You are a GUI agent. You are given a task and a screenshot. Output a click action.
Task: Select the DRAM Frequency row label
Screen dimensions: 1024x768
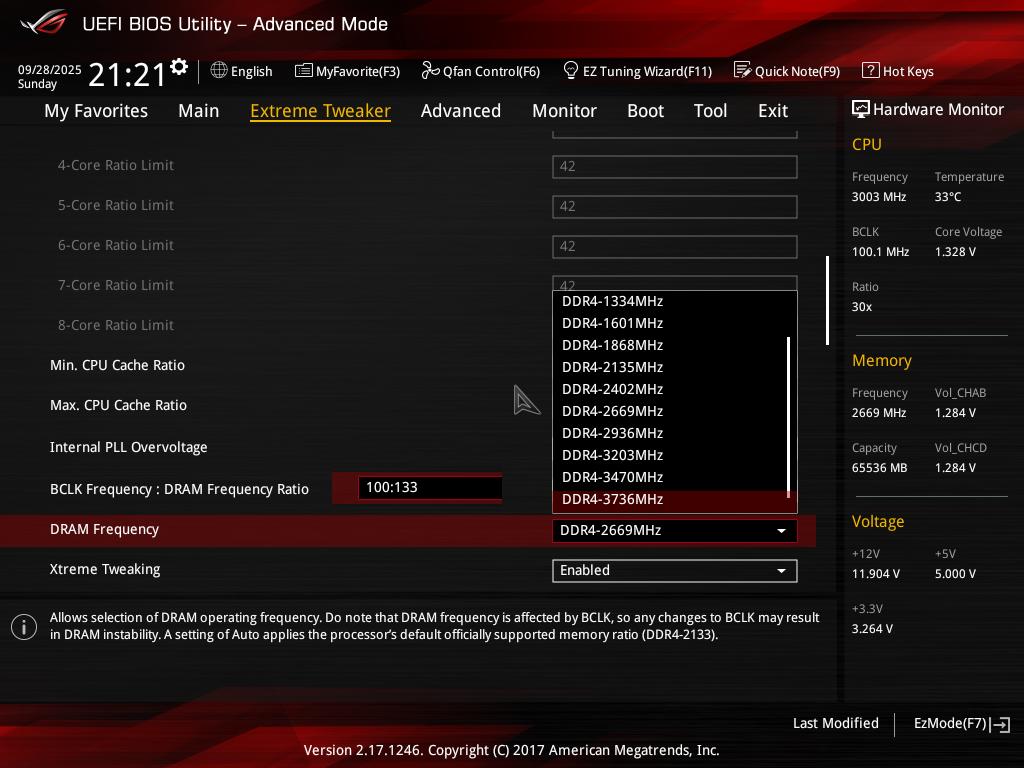coord(104,529)
